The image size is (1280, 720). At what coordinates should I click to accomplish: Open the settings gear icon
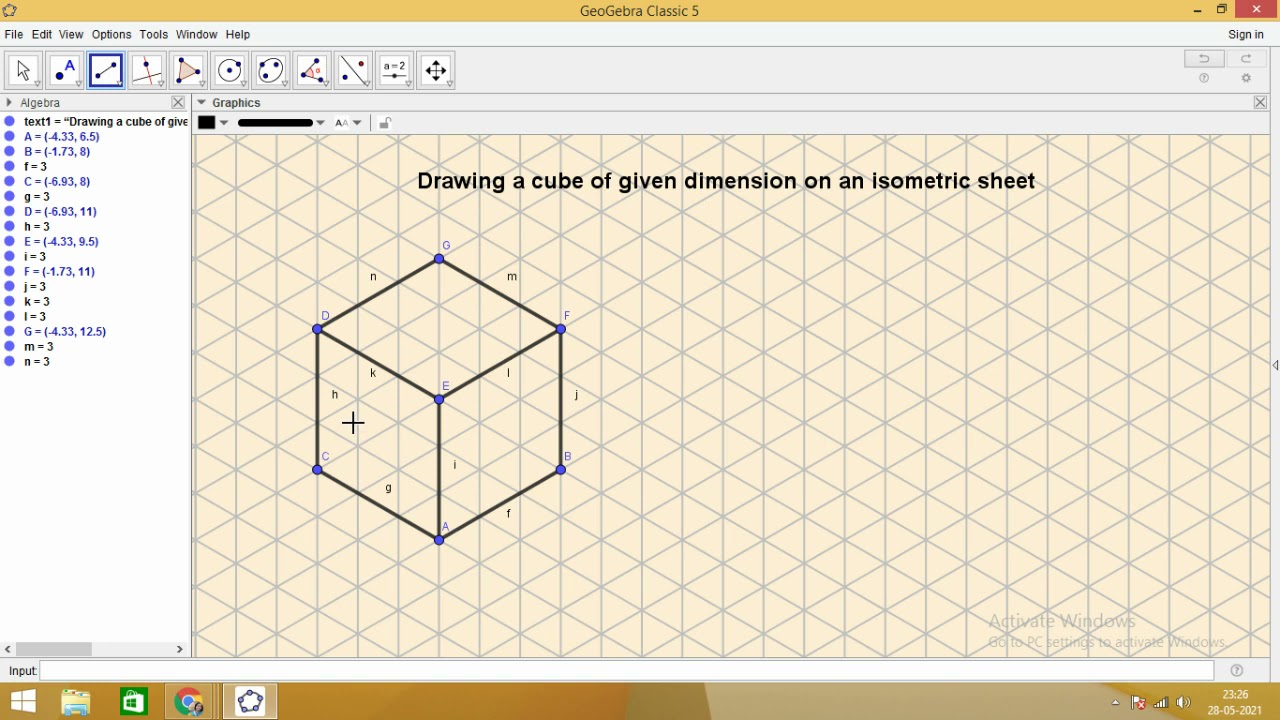tap(1246, 78)
